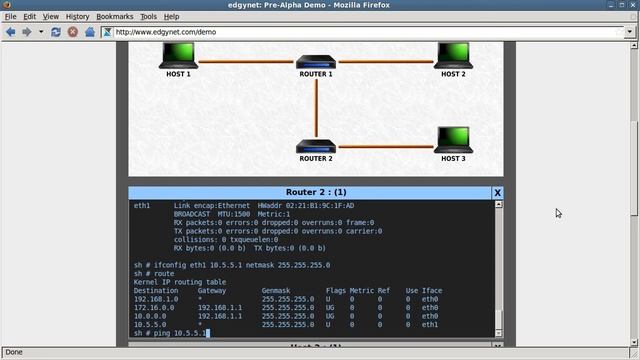Click the page scrollbar down arrow
Screen dimensions: 640x360
click(633, 342)
